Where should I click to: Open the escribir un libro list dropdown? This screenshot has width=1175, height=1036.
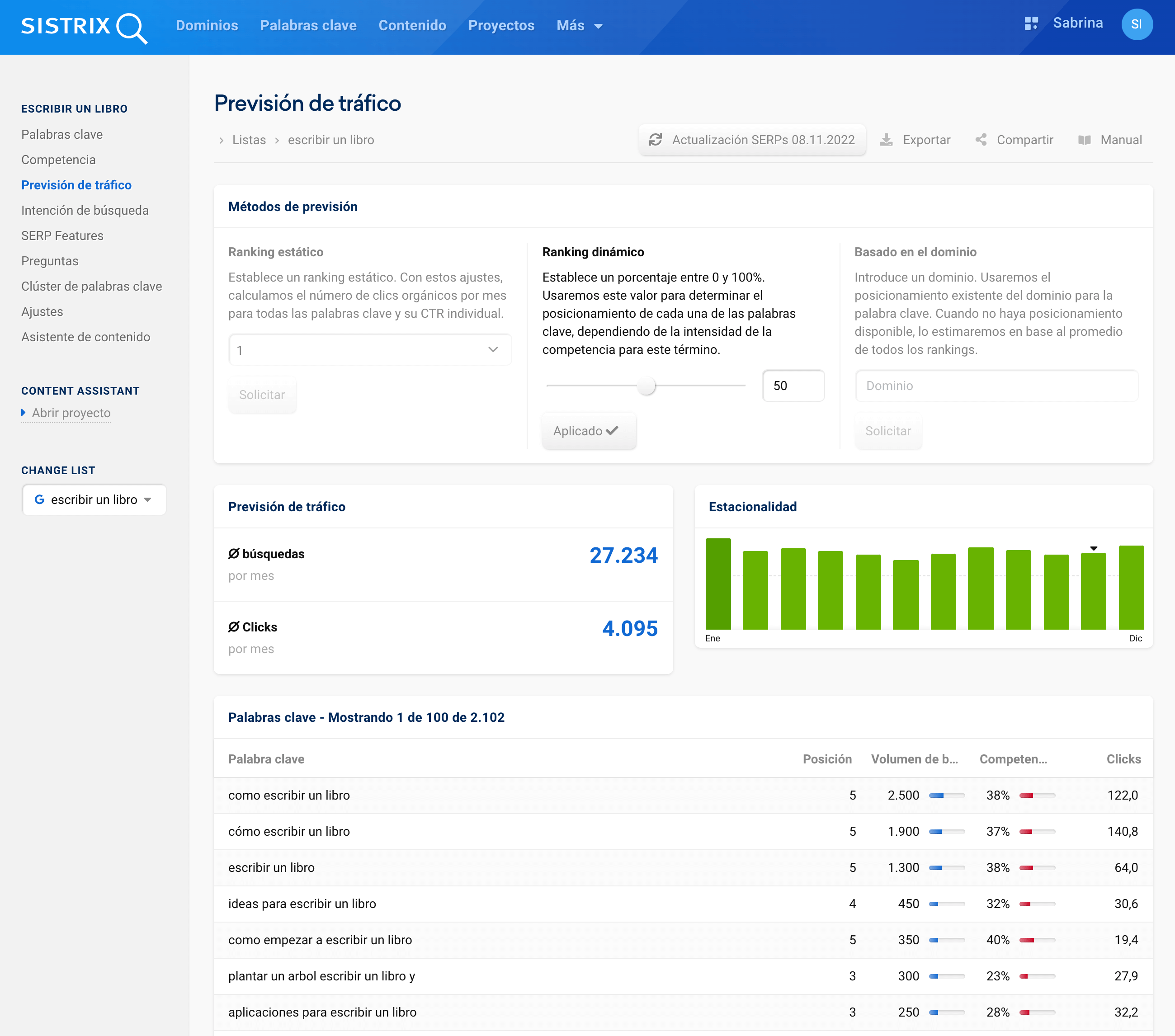[94, 499]
